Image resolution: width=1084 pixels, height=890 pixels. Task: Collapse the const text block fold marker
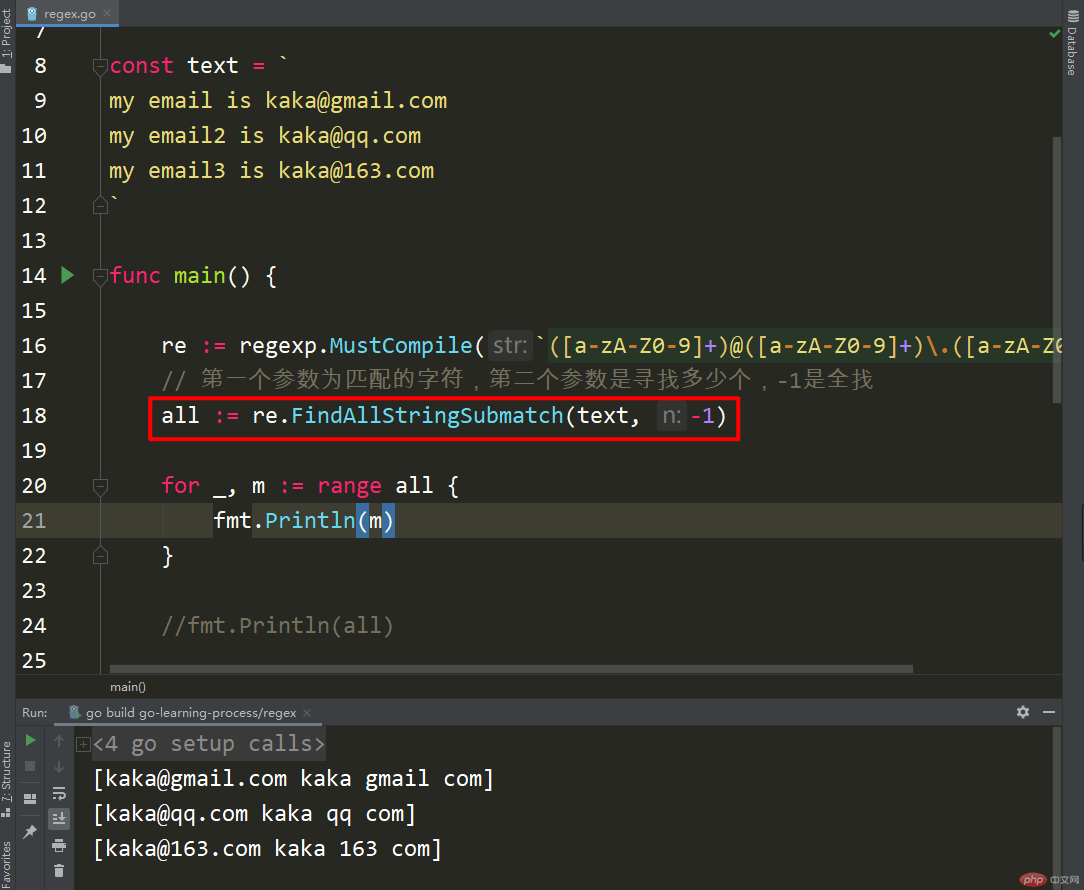point(100,66)
